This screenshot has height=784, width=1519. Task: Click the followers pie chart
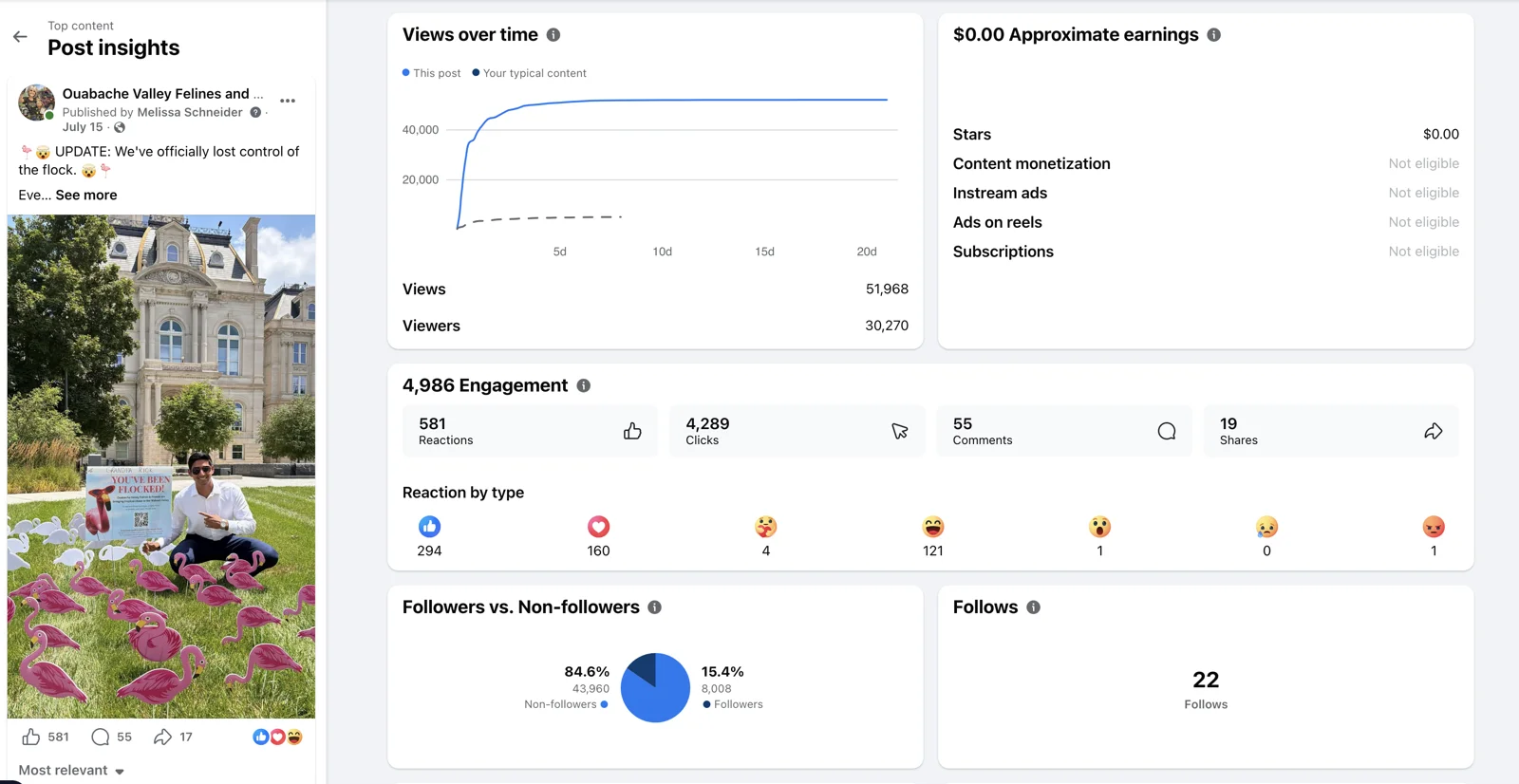coord(655,687)
